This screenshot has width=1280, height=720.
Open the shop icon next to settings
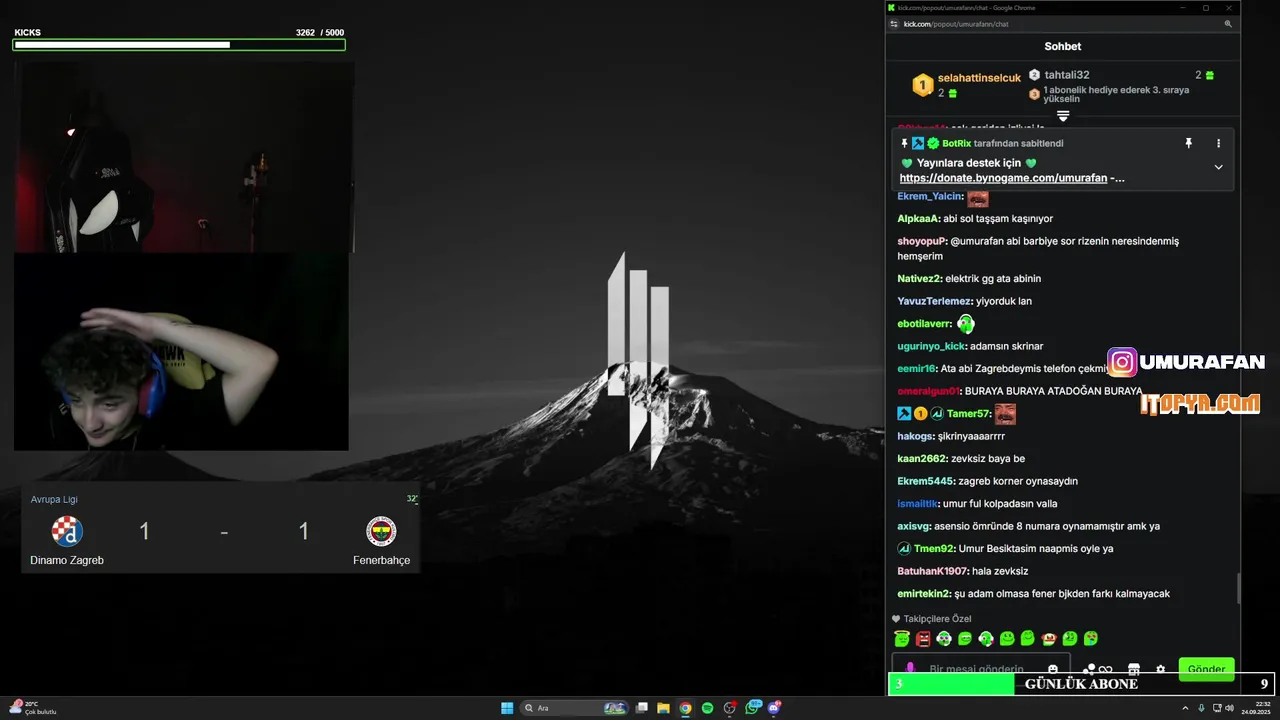click(1134, 669)
